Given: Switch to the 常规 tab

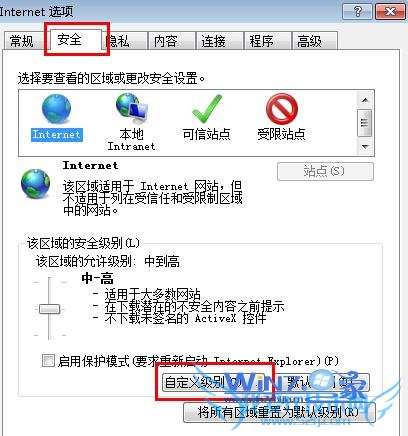Looking at the screenshot, I should 22,41.
